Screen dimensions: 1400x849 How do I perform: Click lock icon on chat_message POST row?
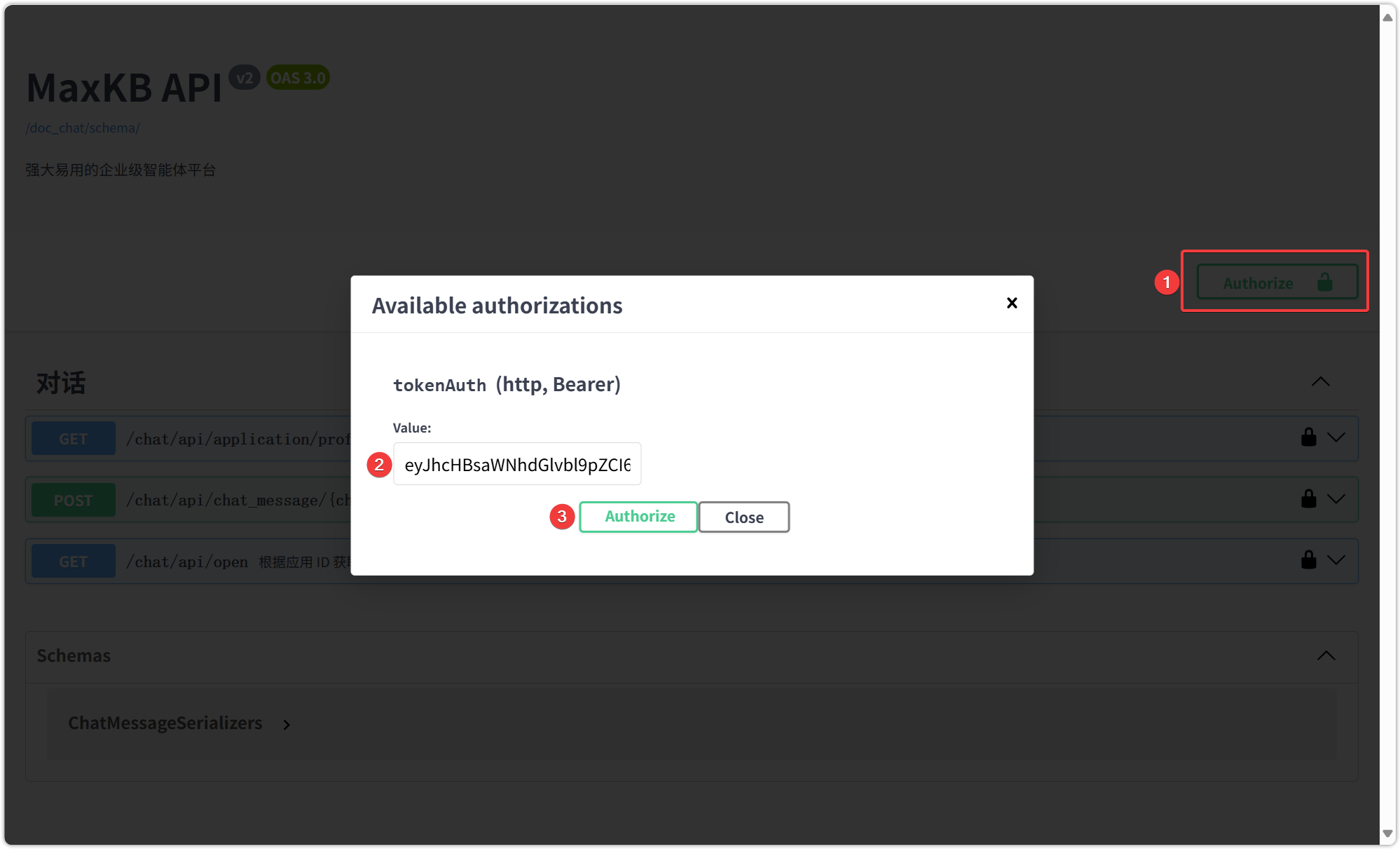coord(1308,499)
